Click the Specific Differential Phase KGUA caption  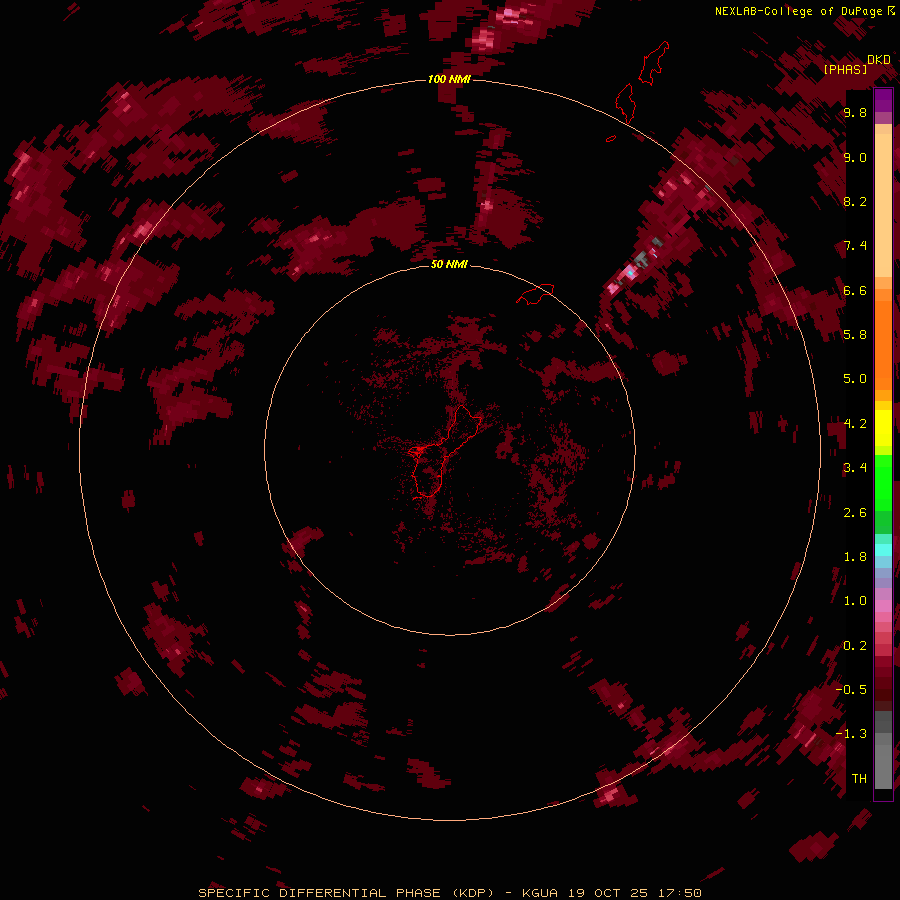(x=450, y=893)
